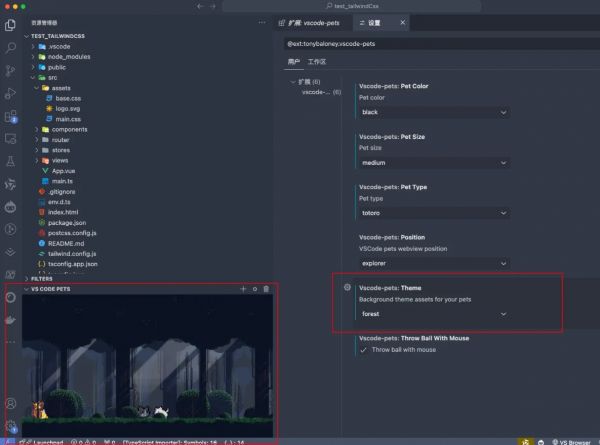Open tailwind.config.js in the explorer
Viewport: 600px width, 445px height.
pyautogui.click(x=78, y=253)
